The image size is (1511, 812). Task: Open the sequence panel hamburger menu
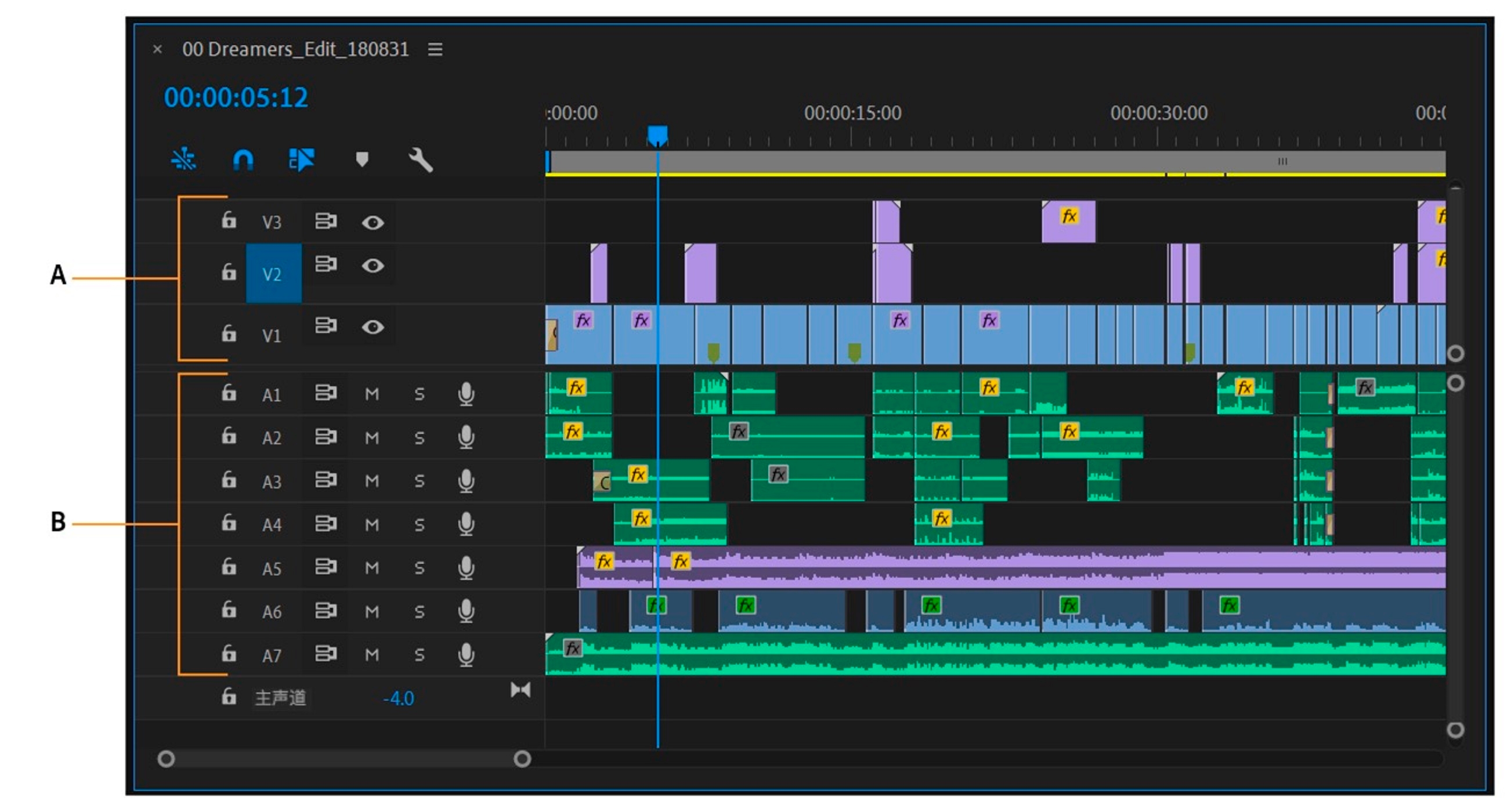(x=435, y=49)
